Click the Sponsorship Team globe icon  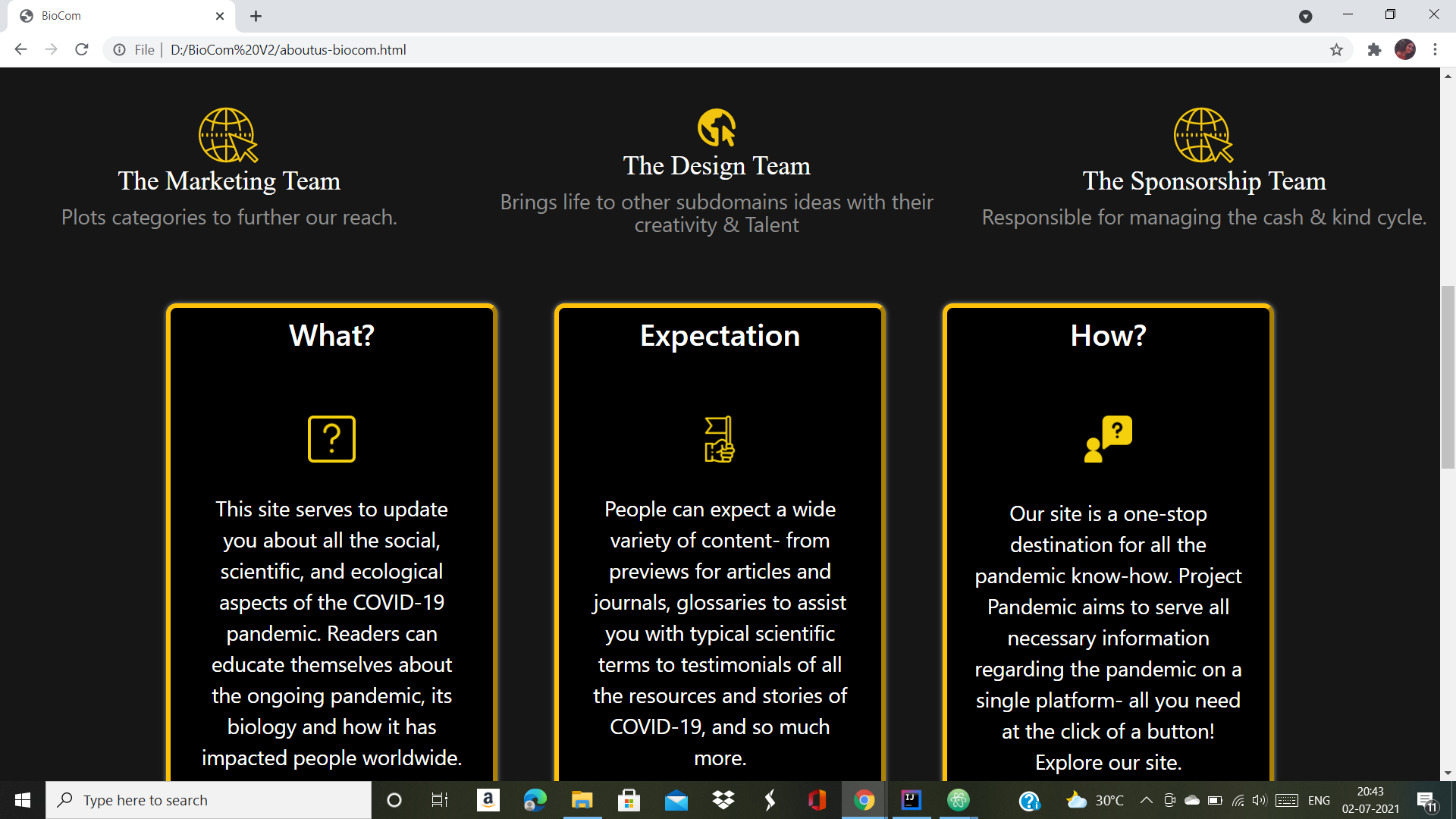coord(1203,135)
